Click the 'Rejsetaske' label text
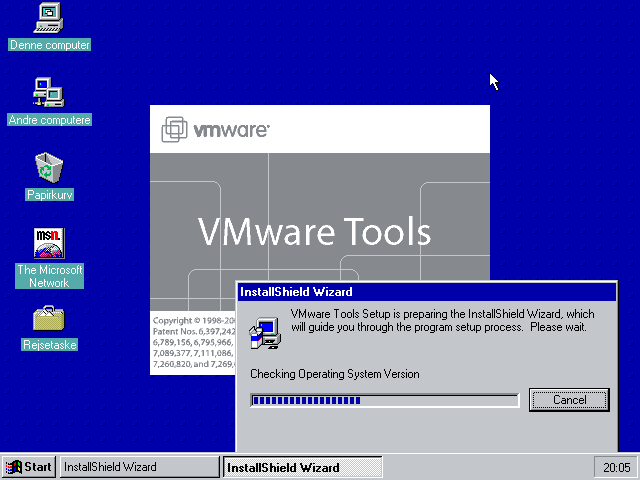This screenshot has width=640, height=480. [x=49, y=344]
